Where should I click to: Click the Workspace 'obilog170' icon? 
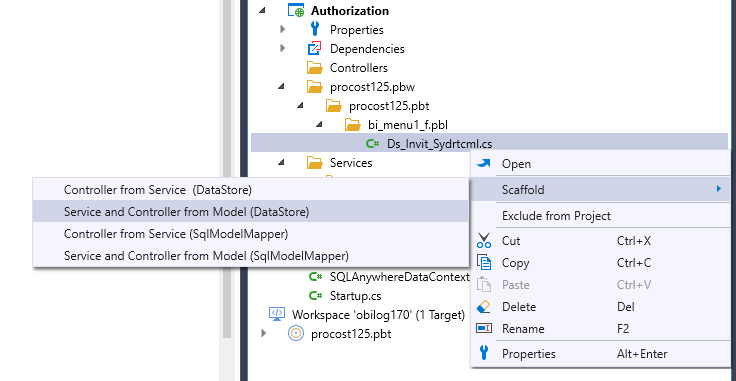pos(277,314)
